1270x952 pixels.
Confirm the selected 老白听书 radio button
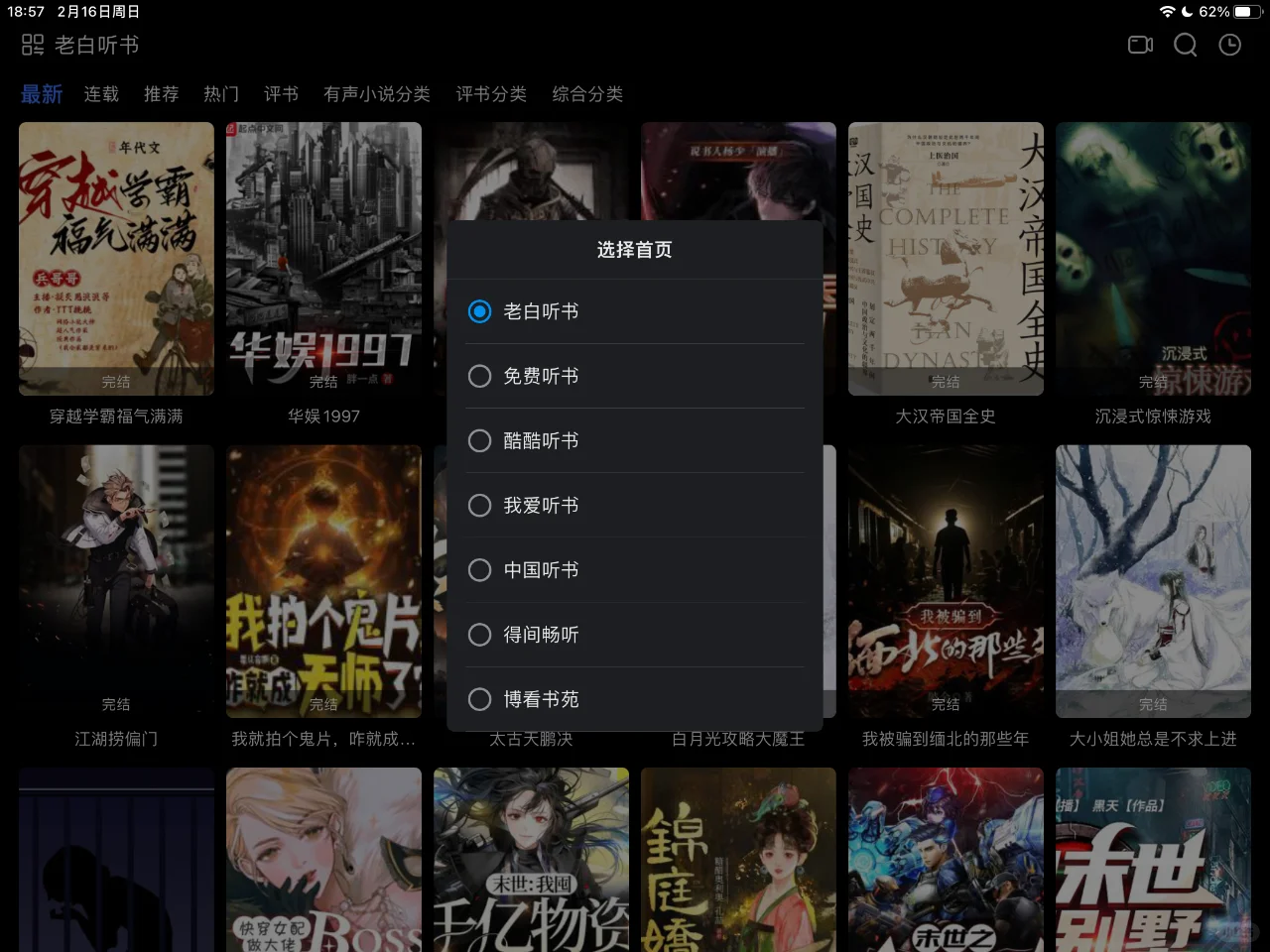[x=479, y=311]
